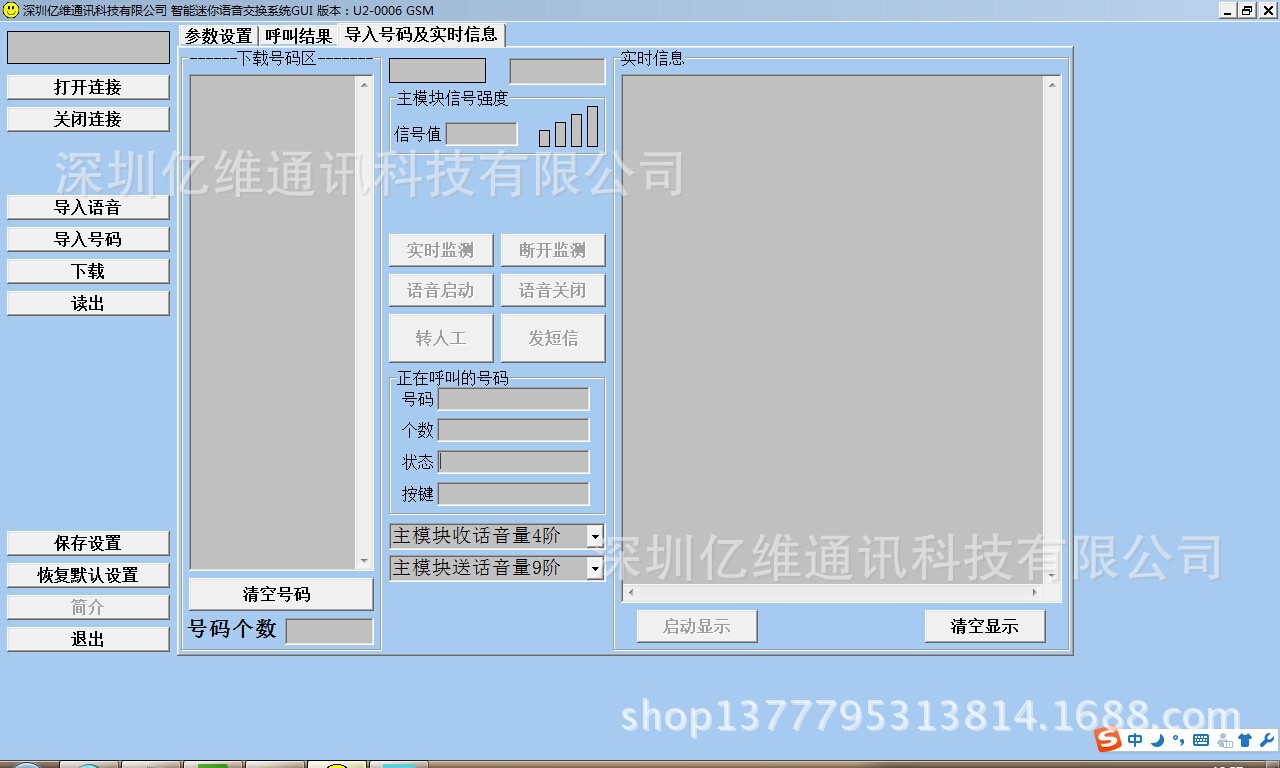
Task: Click the 断开监测 button
Action: pyautogui.click(x=553, y=250)
